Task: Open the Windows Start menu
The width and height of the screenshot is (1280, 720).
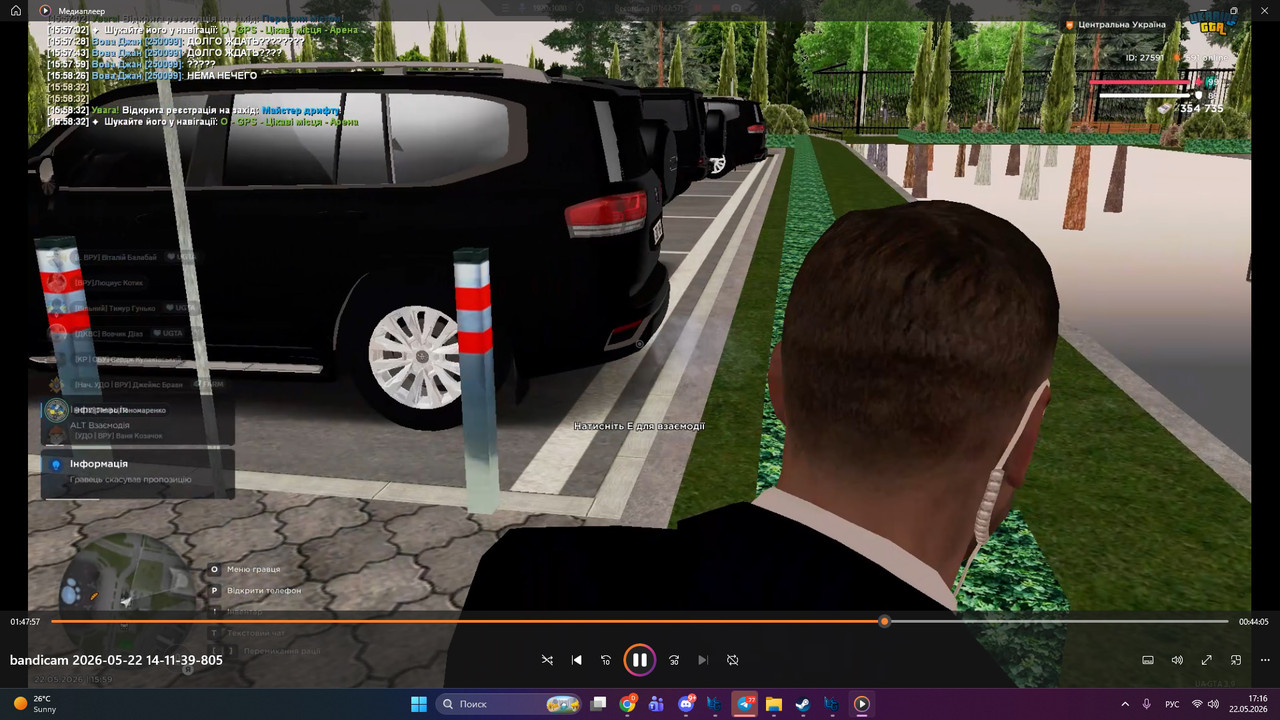Action: click(x=418, y=704)
